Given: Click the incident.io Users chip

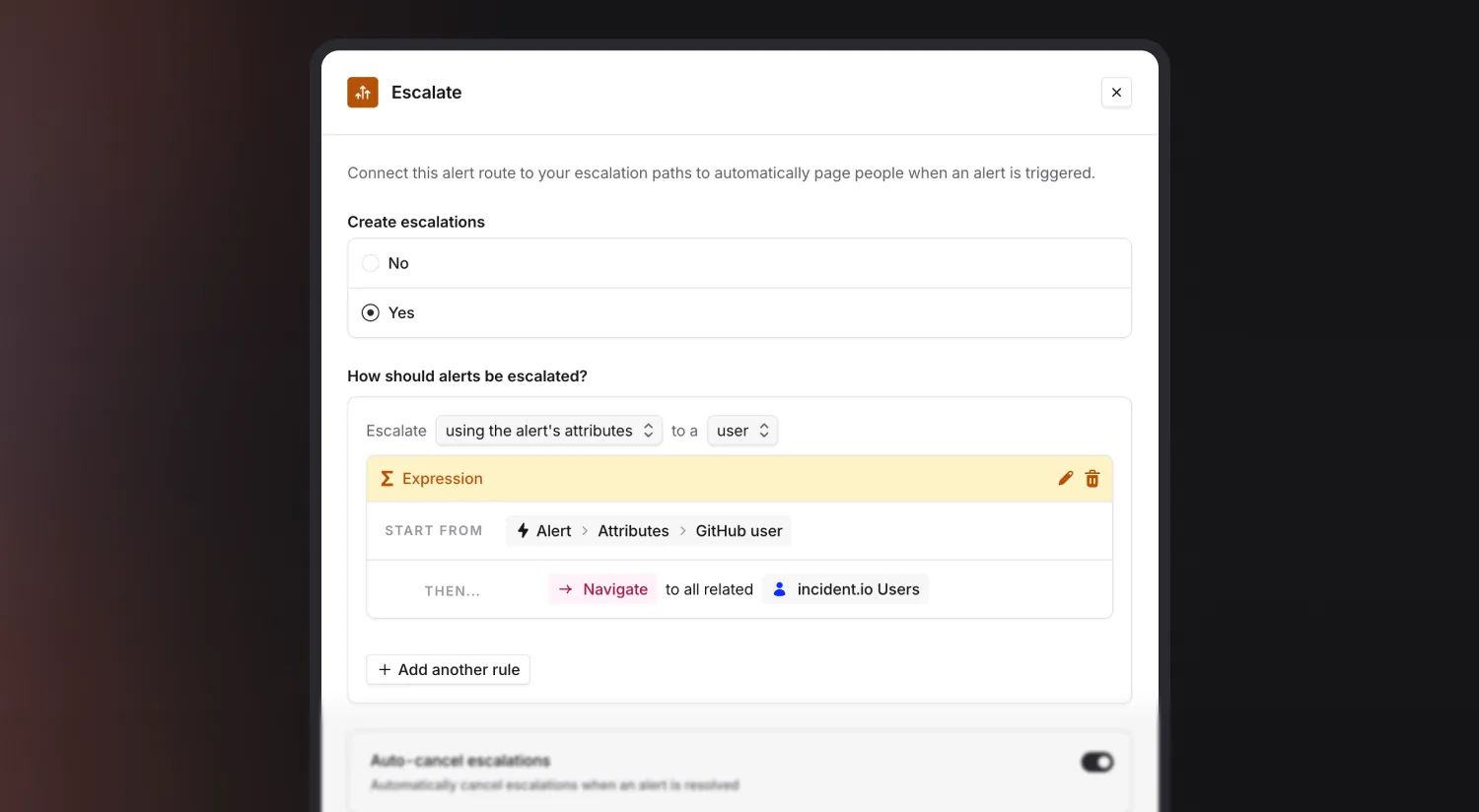Looking at the screenshot, I should 846,589.
